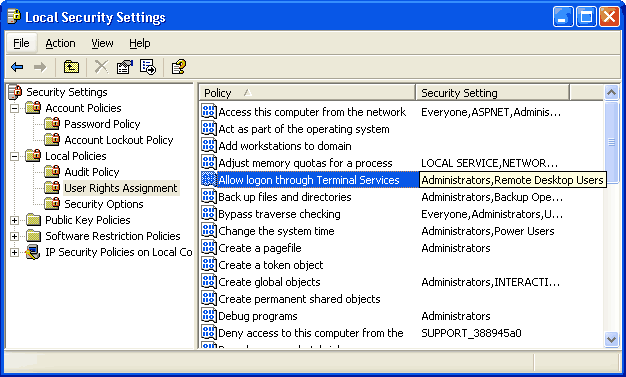The image size is (626, 377).
Task: Sort by the Security Setting column header
Action: 492,93
